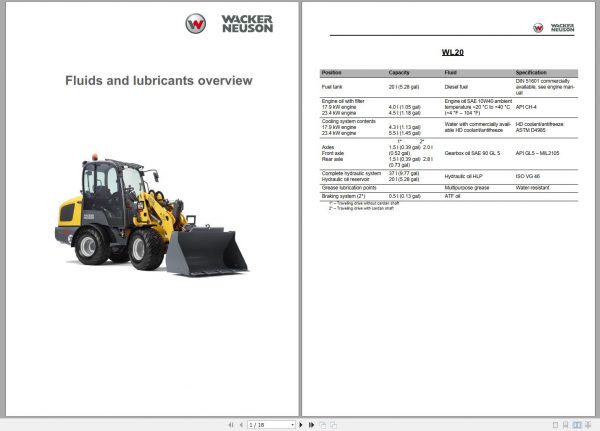Click the 'Hydraulic oil HLP' cell
This screenshot has height=431, width=600.
463,176
